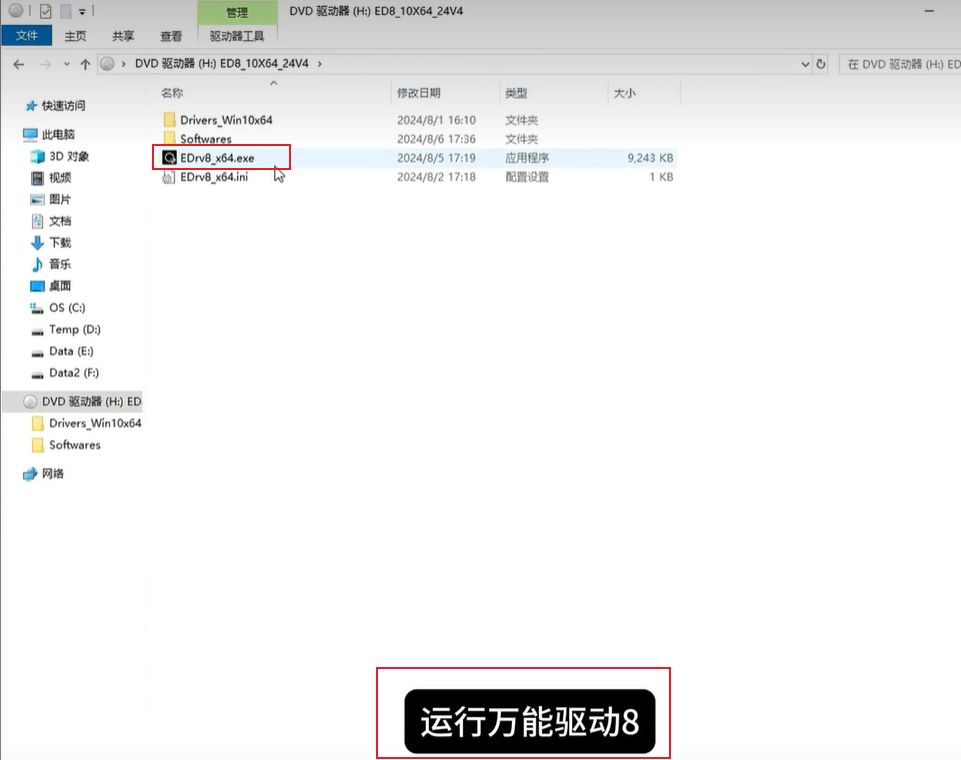Select Network (网络) in the navigation pane

[x=53, y=474]
